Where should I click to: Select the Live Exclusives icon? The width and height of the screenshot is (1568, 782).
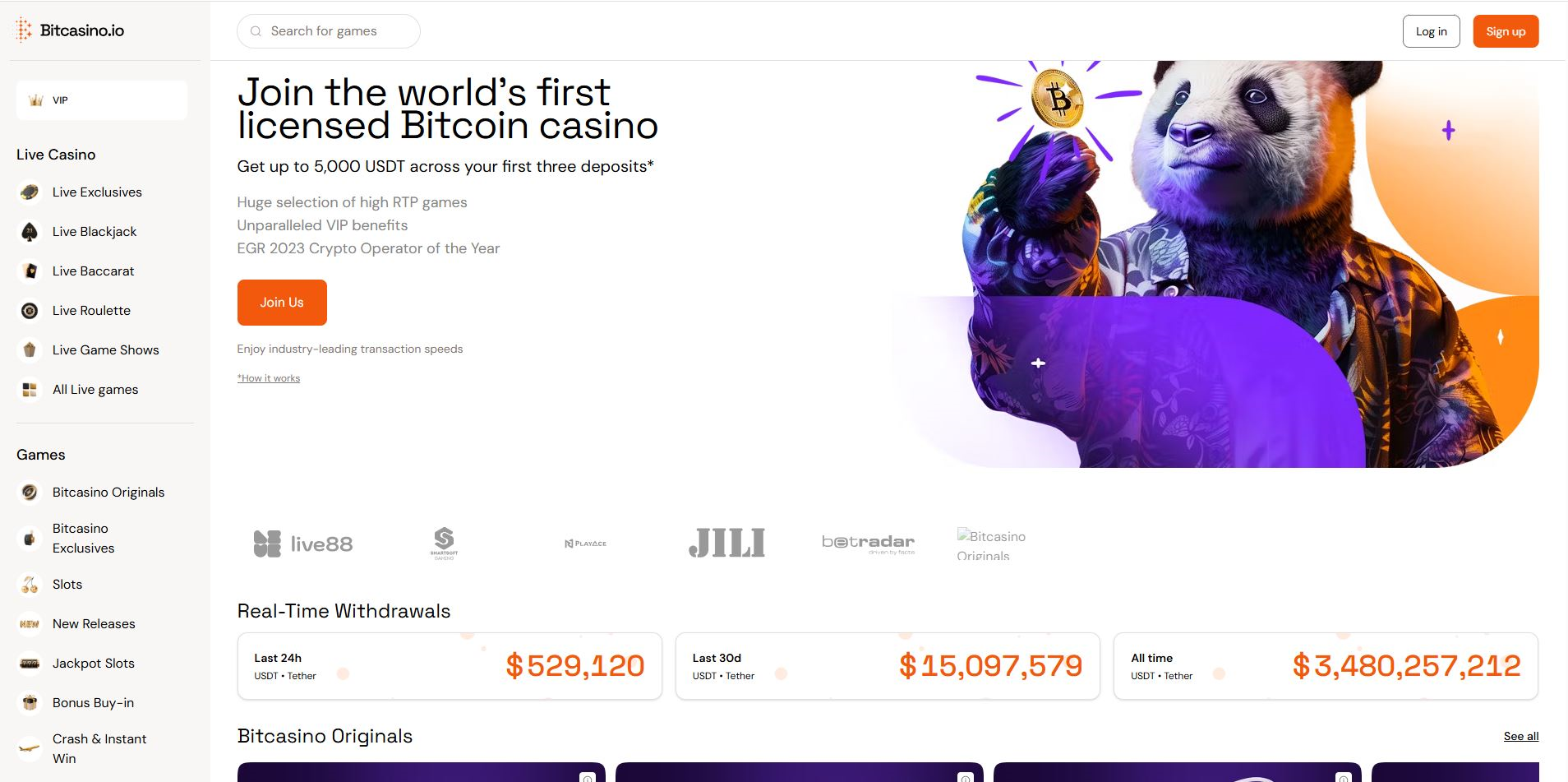(x=30, y=192)
